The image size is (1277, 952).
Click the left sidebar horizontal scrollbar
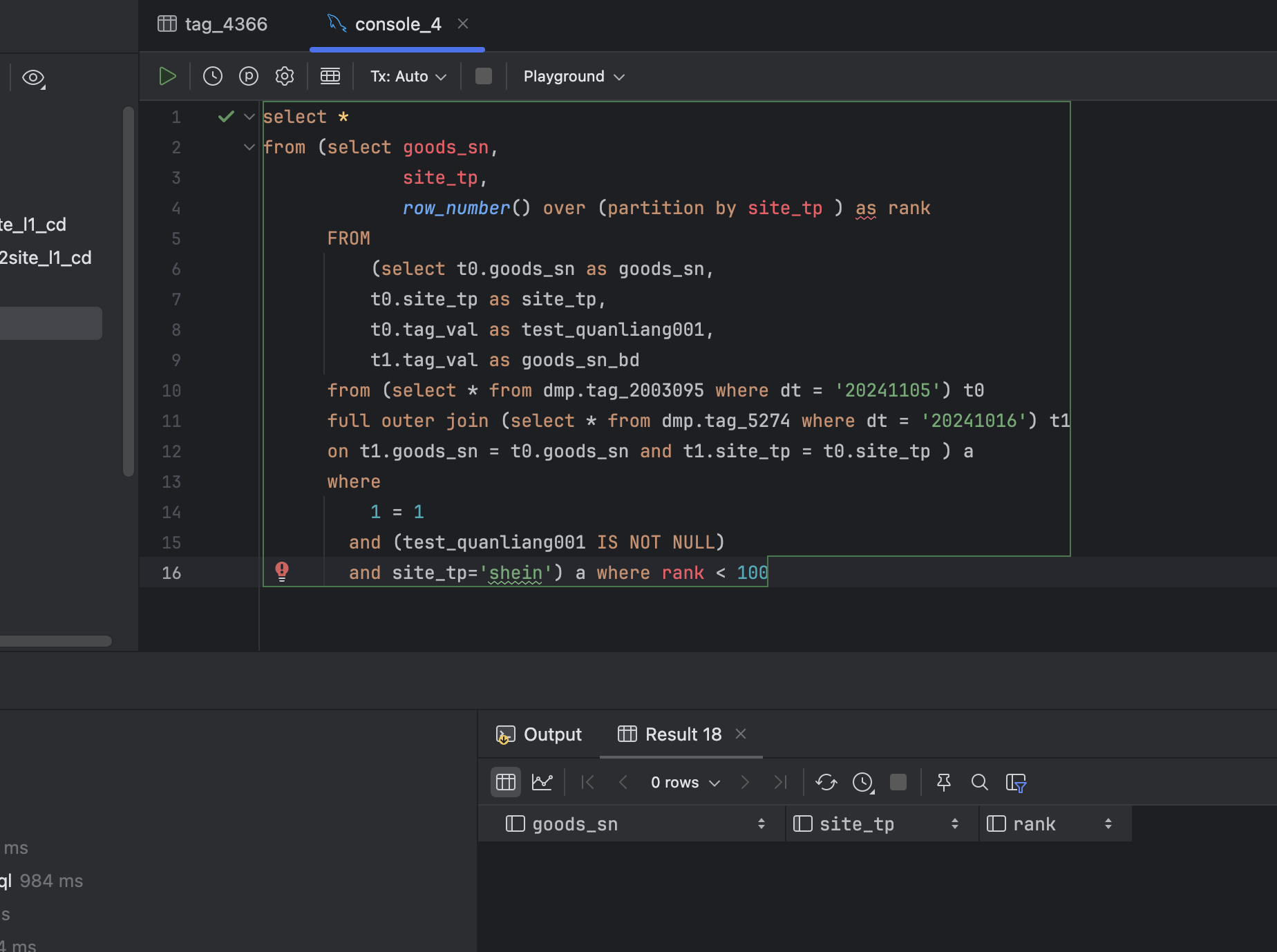click(55, 641)
